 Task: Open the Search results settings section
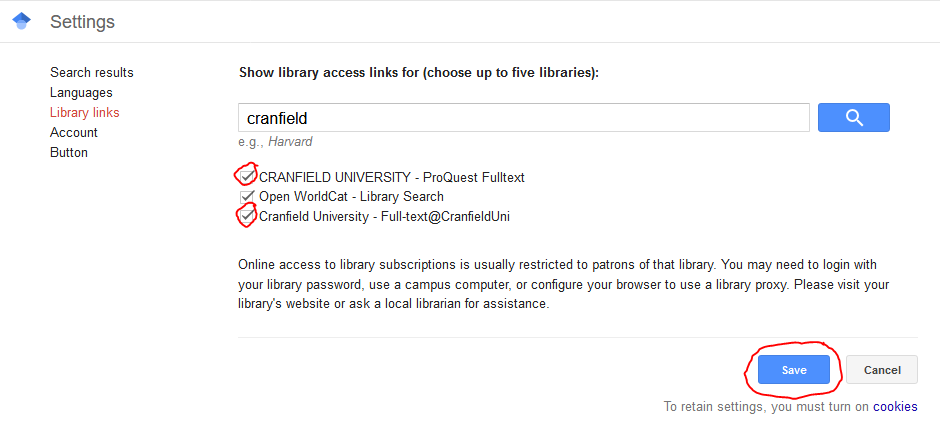91,73
